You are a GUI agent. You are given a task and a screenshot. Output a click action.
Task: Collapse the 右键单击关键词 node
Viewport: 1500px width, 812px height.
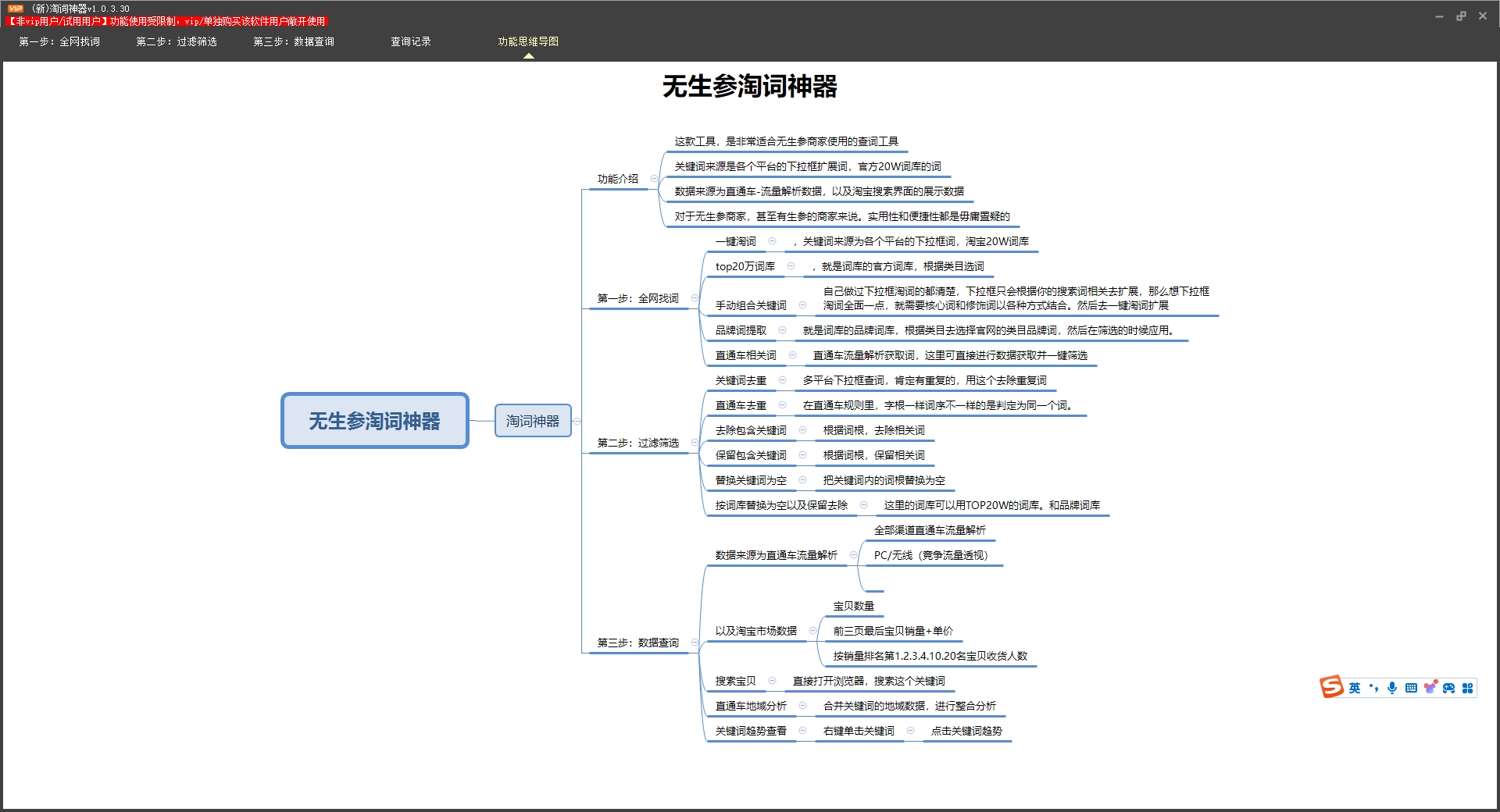910,731
